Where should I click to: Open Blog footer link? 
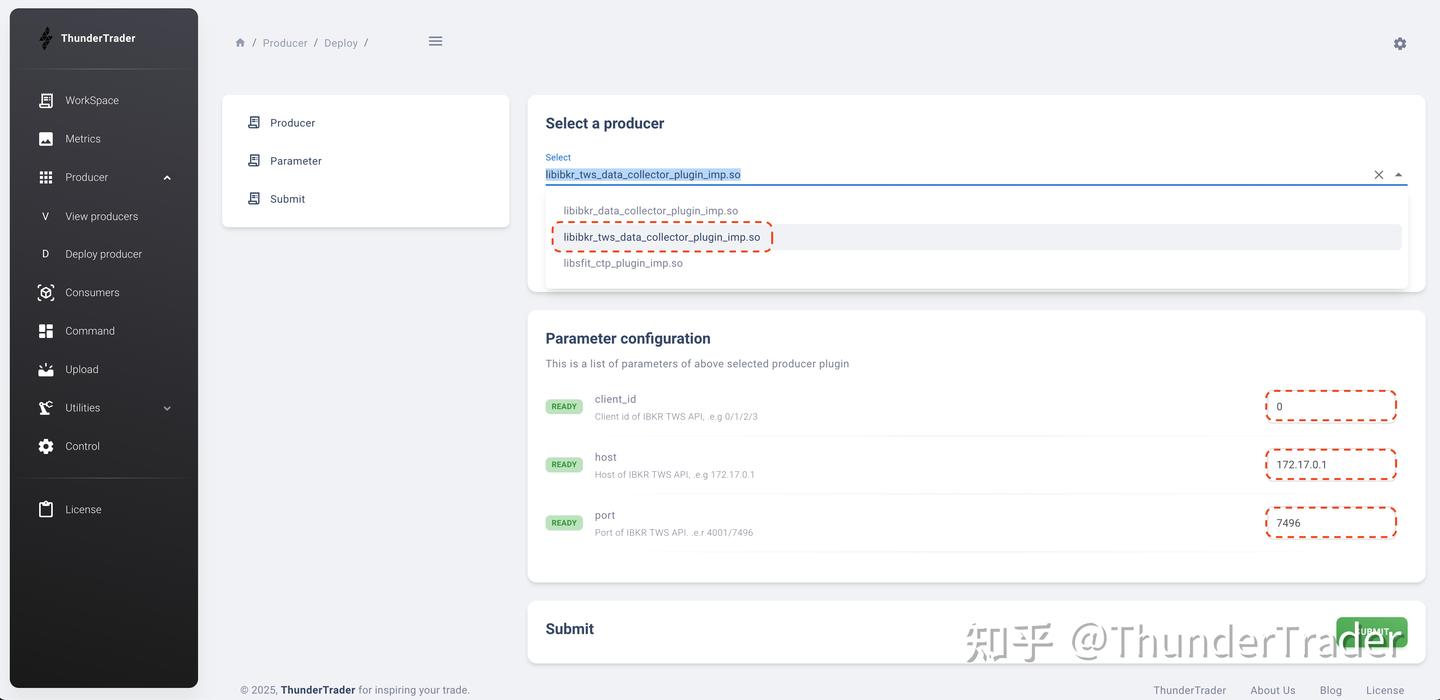click(x=1331, y=690)
